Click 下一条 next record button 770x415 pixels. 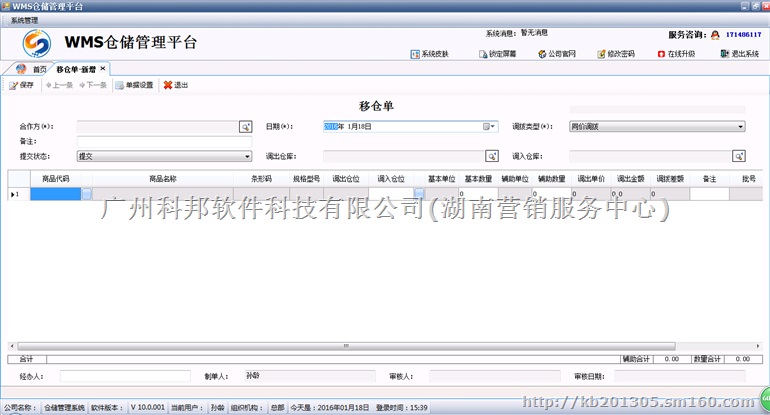(93, 85)
